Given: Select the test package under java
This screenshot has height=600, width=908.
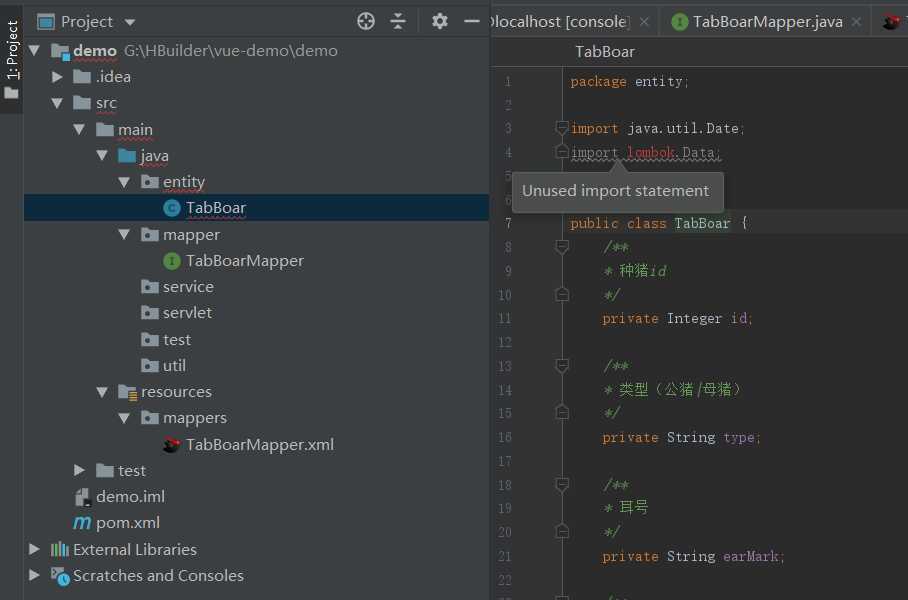Looking at the screenshot, I should [177, 339].
